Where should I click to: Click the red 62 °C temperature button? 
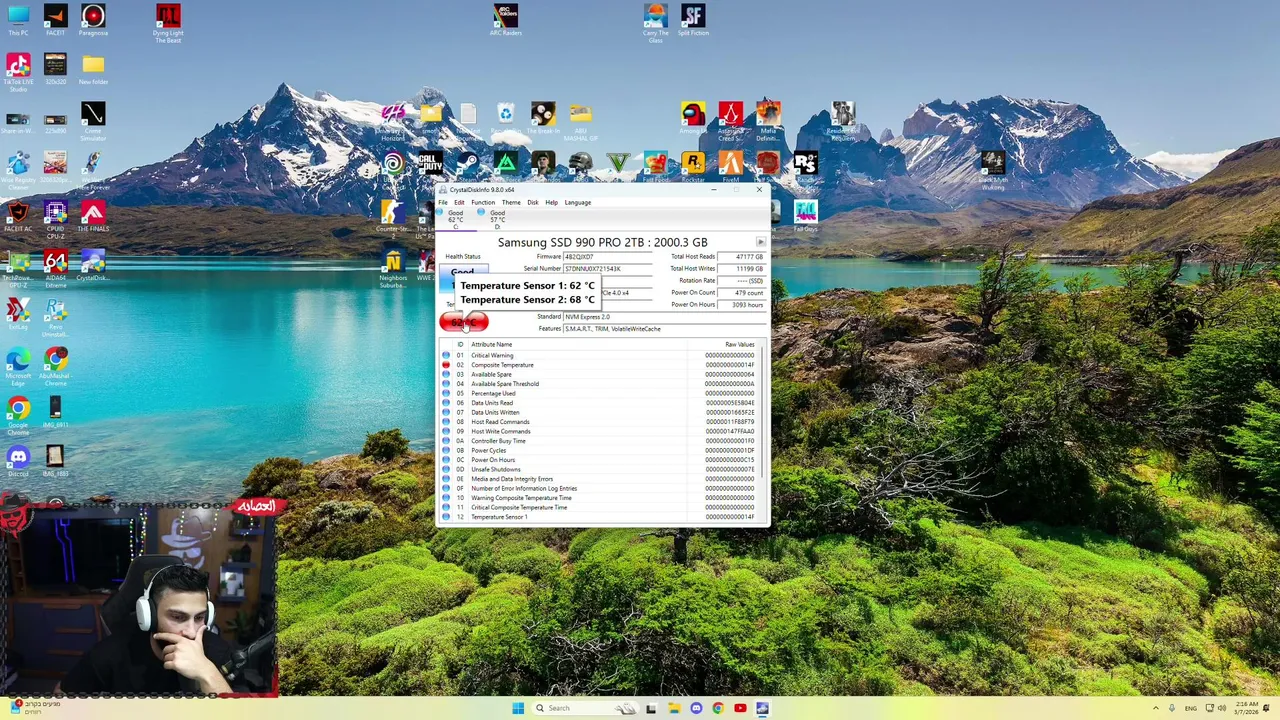pos(463,321)
